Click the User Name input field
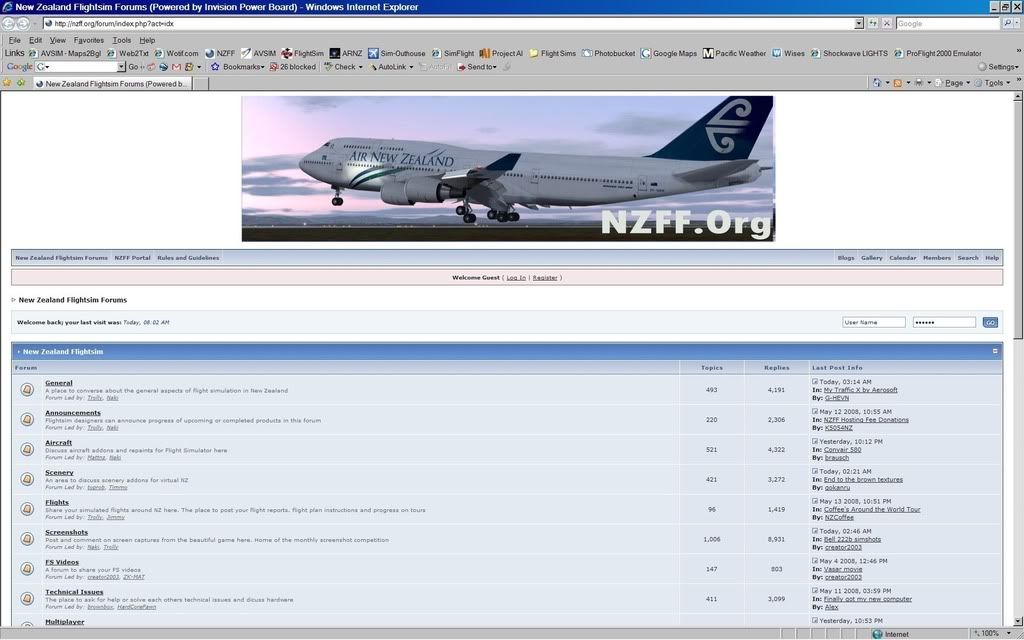The image size is (1024, 640). [x=874, y=322]
